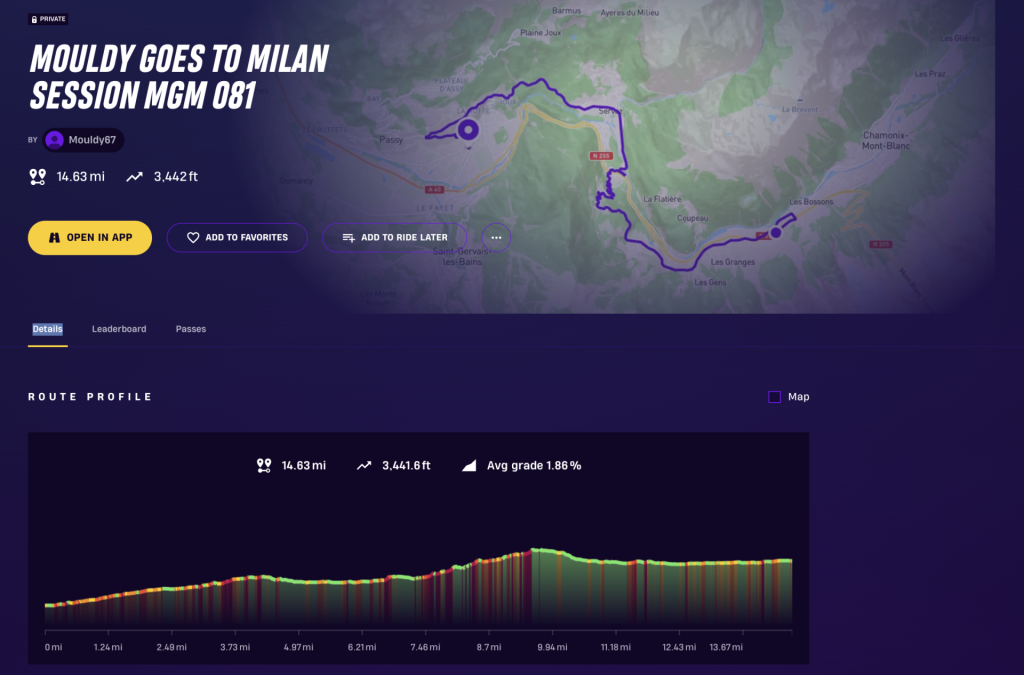Click the 3,441.6 ft value in profile
Image resolution: width=1024 pixels, height=675 pixels.
coord(406,465)
